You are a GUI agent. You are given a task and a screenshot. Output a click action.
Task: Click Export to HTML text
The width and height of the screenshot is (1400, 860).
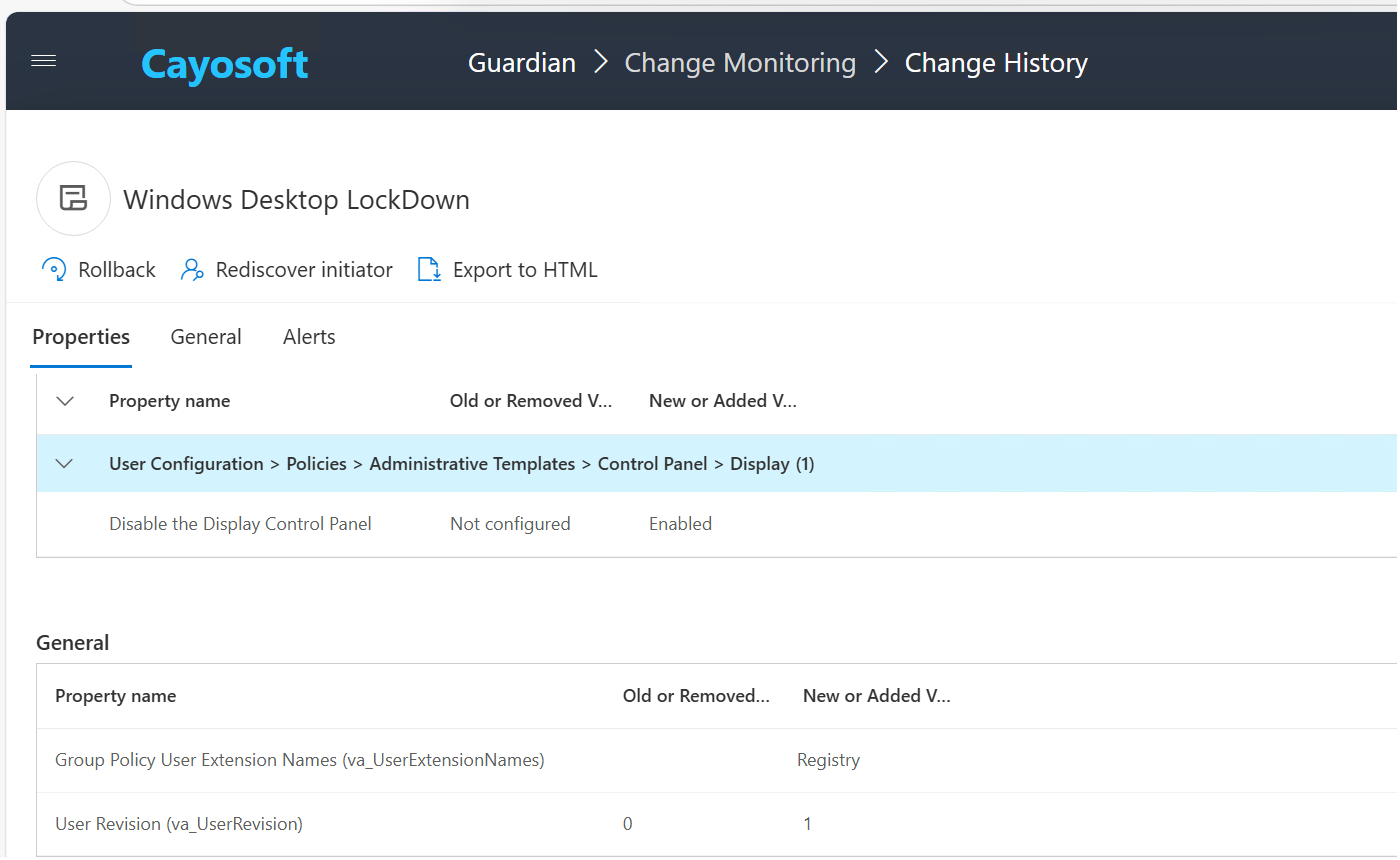pos(525,270)
